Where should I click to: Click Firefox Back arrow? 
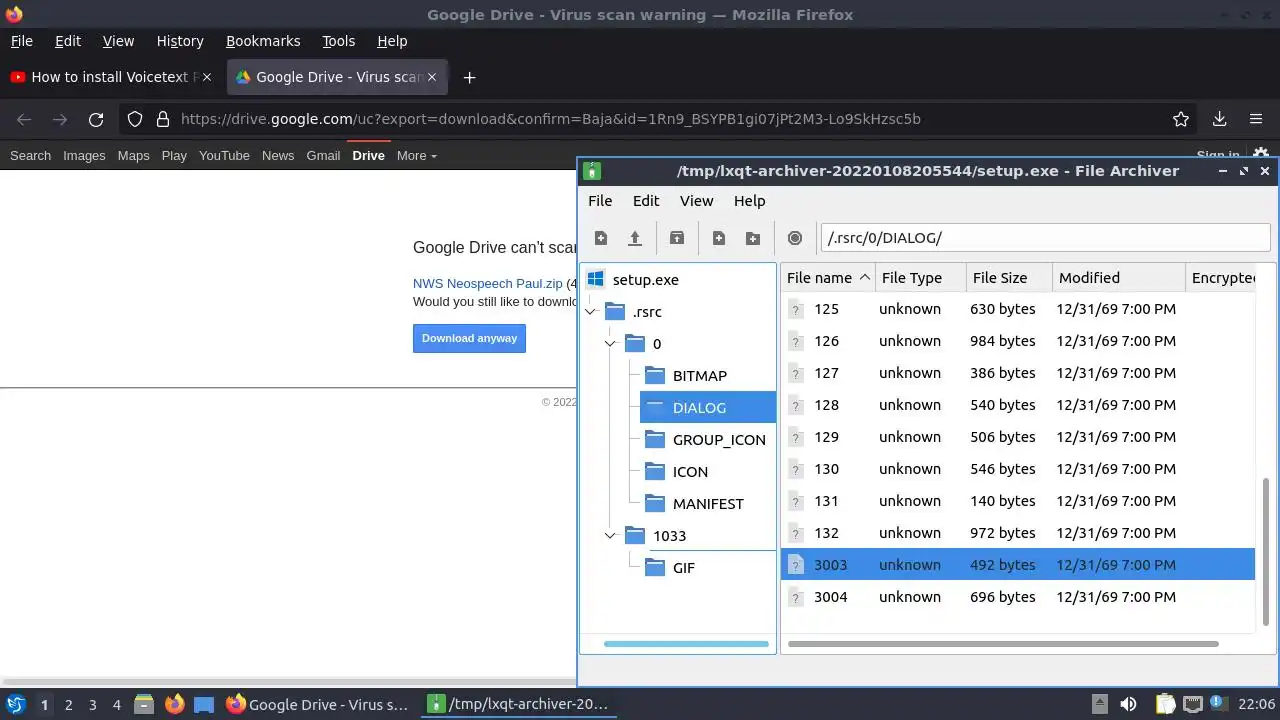[24, 119]
